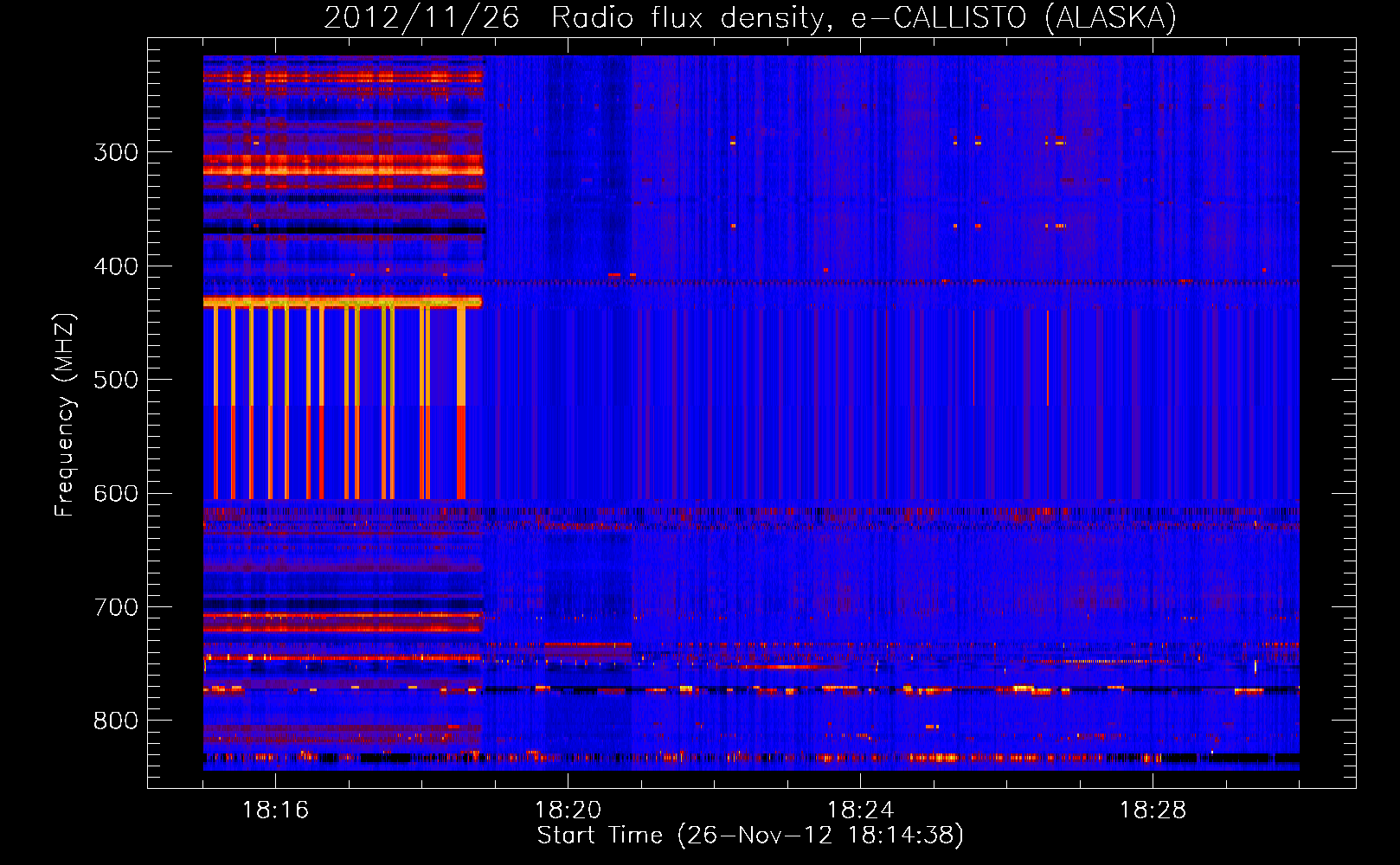The height and width of the screenshot is (865, 1400).
Task: Click the "Frequency (MHZ)" y-axis label
Action: (65, 415)
